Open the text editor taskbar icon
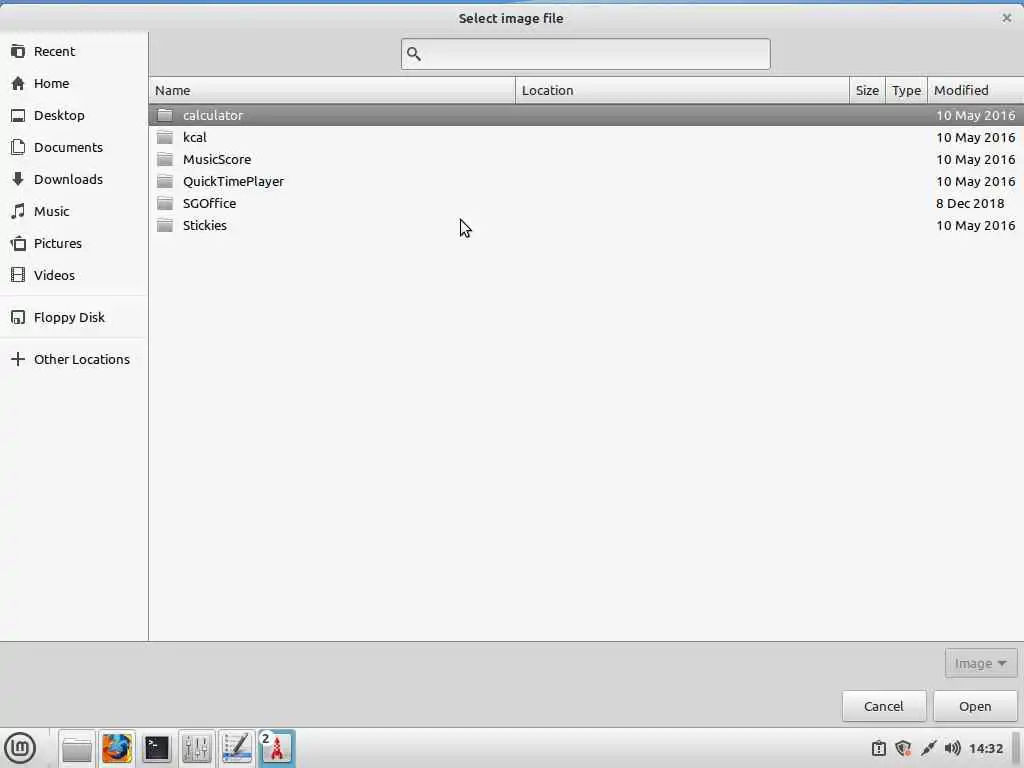1024x768 pixels. click(x=236, y=748)
